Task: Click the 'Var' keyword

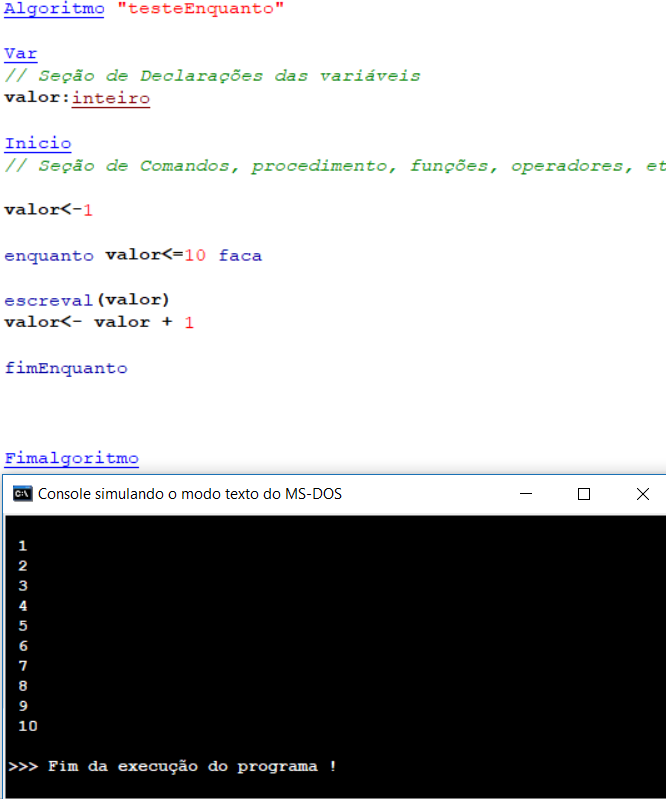Action: [x=21, y=54]
